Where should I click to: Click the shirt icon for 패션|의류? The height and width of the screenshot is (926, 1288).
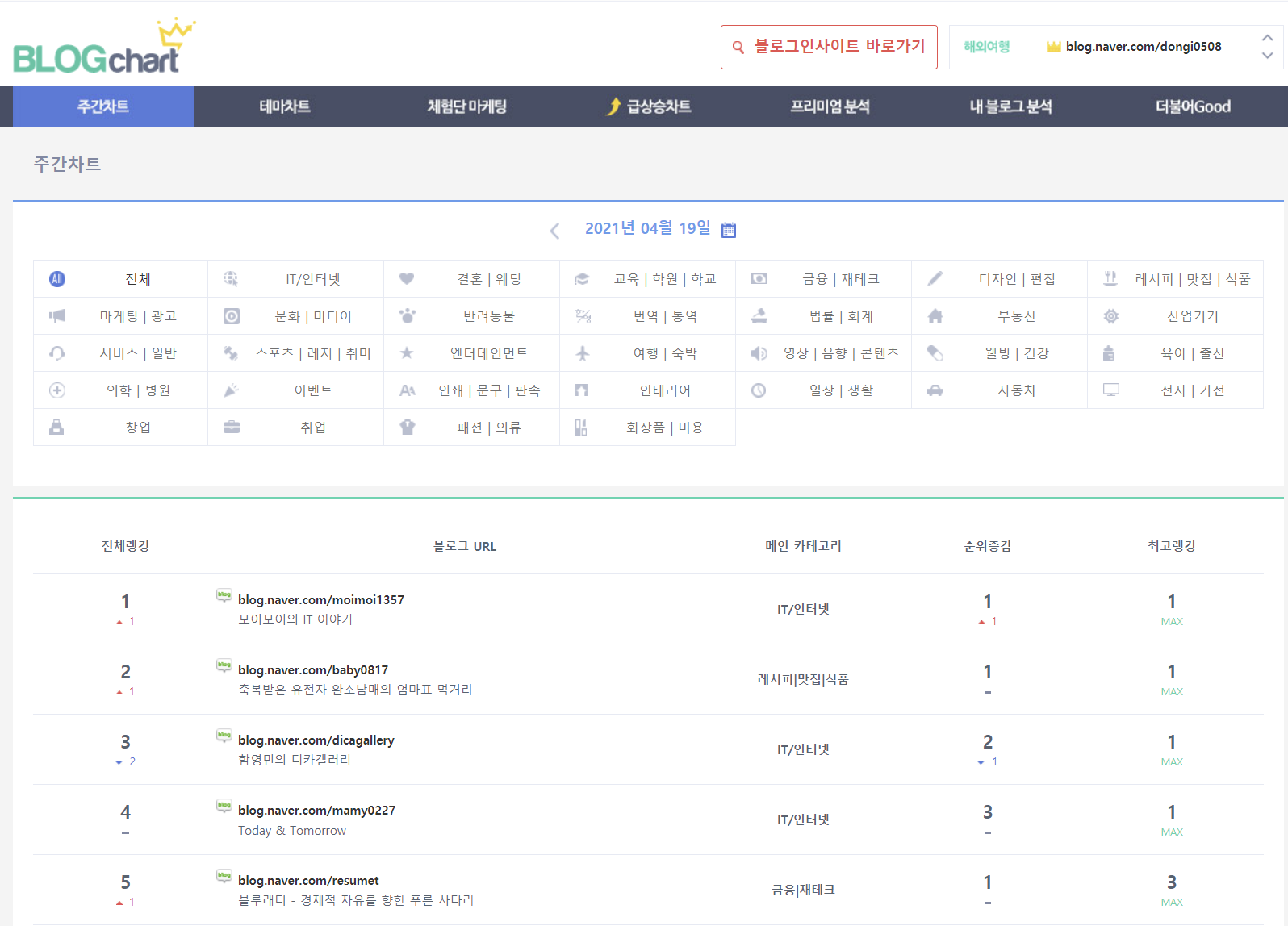pos(408,428)
